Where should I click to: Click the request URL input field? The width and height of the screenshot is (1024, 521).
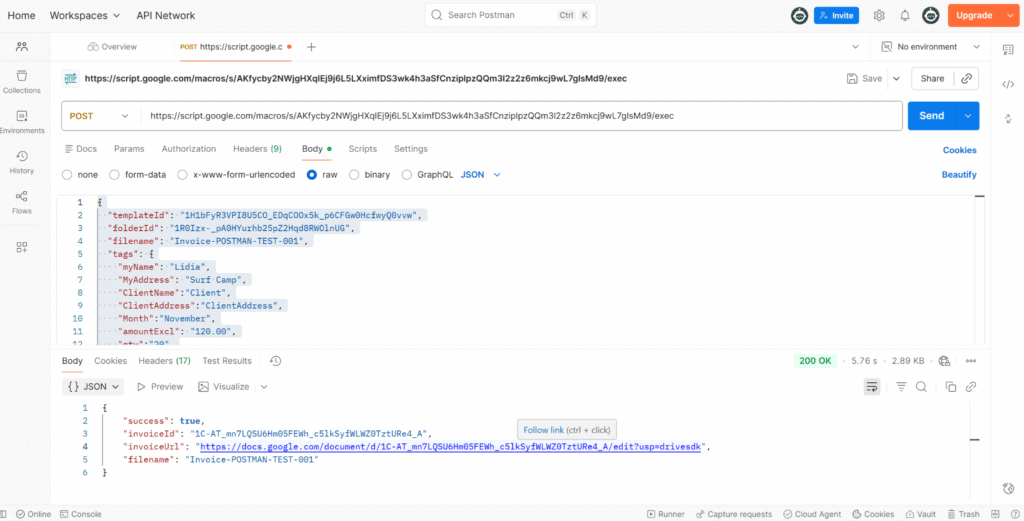(520, 116)
